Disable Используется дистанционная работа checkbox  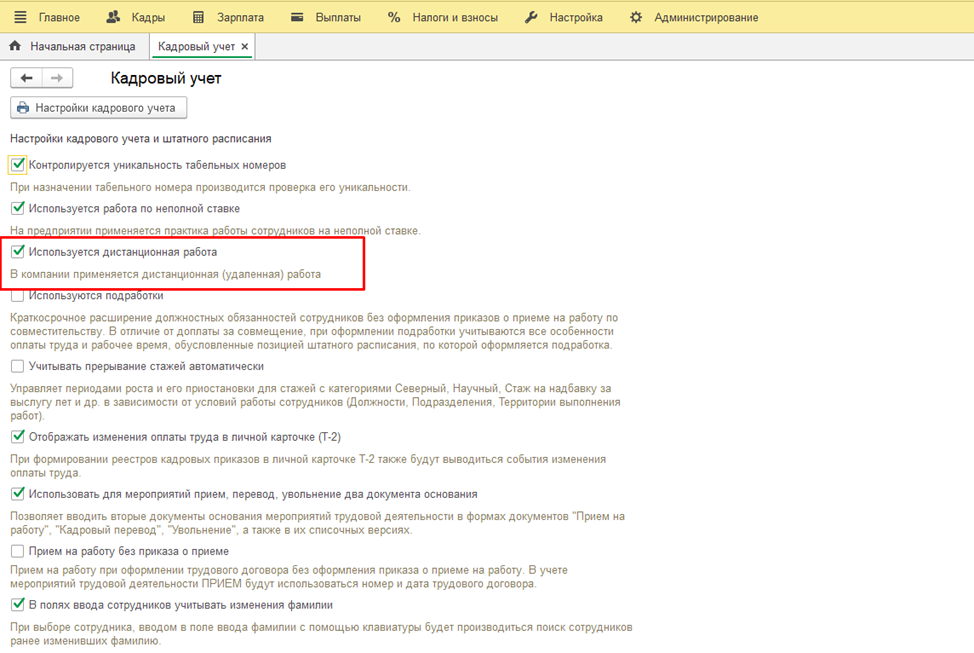[x=18, y=252]
